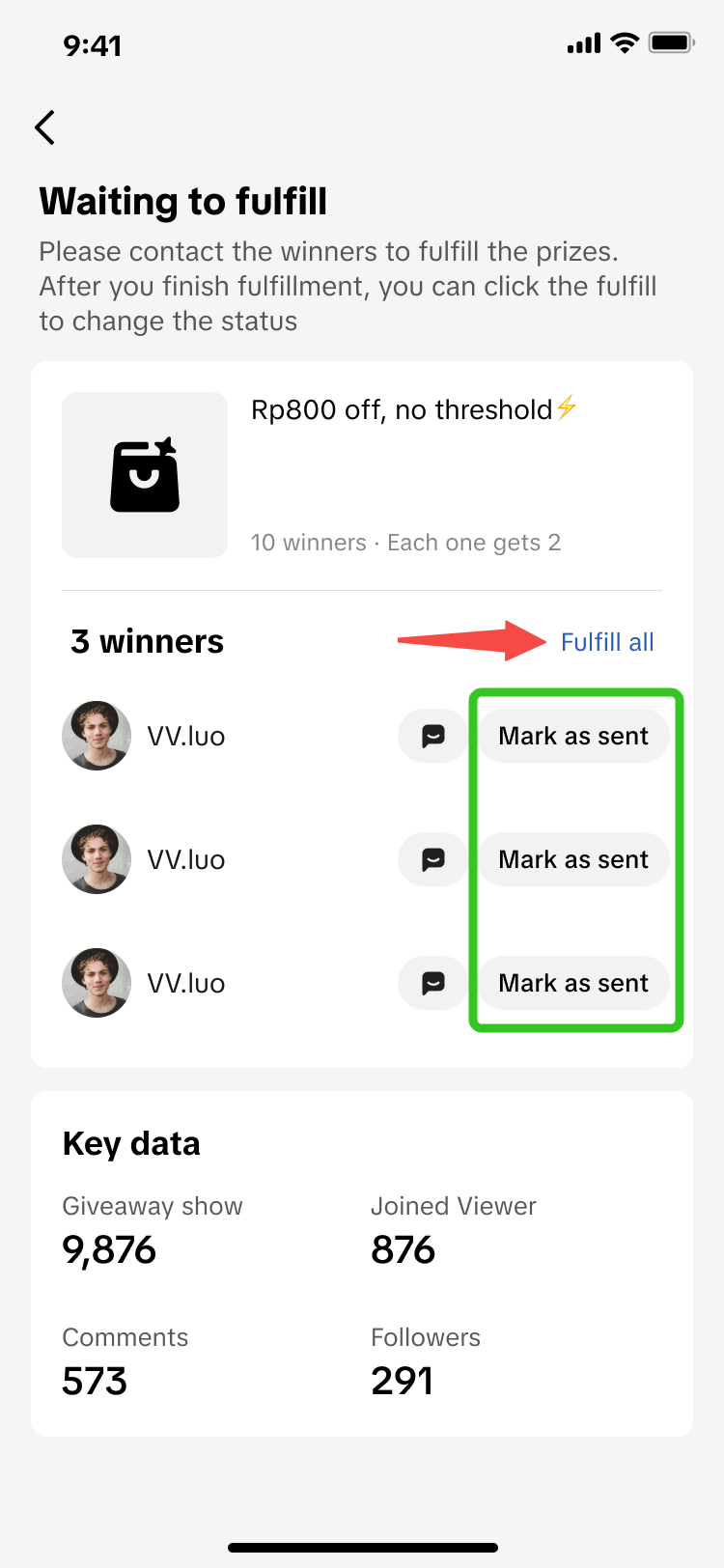The height and width of the screenshot is (1568, 724).
Task: Mark first winner's prize as sent
Action: (x=573, y=736)
